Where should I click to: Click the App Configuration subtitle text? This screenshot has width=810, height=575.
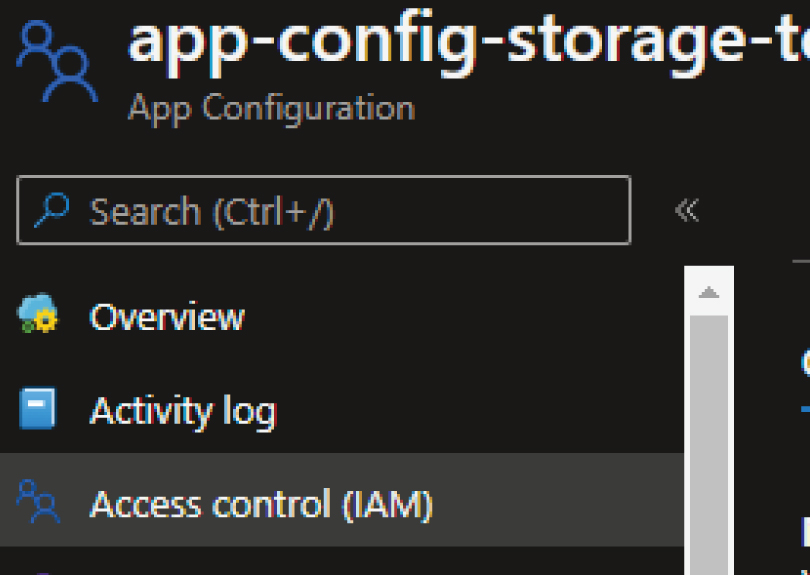tap(271, 108)
